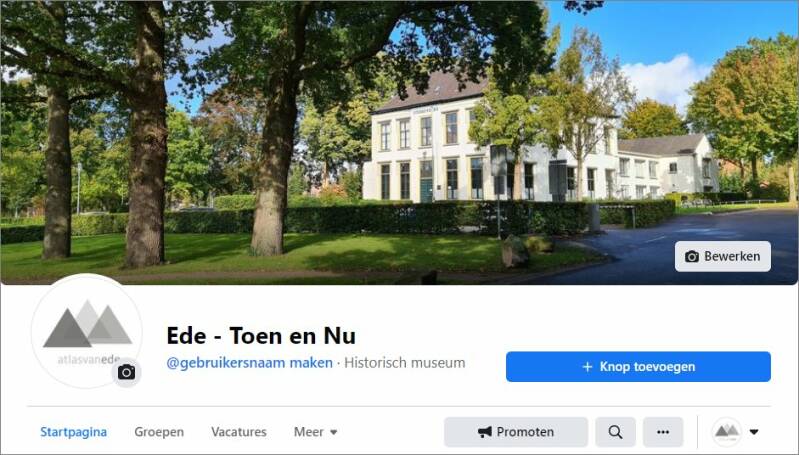The height and width of the screenshot is (455, 799).
Task: Click the plus icon in Knop toevoegen
Action: (587, 367)
